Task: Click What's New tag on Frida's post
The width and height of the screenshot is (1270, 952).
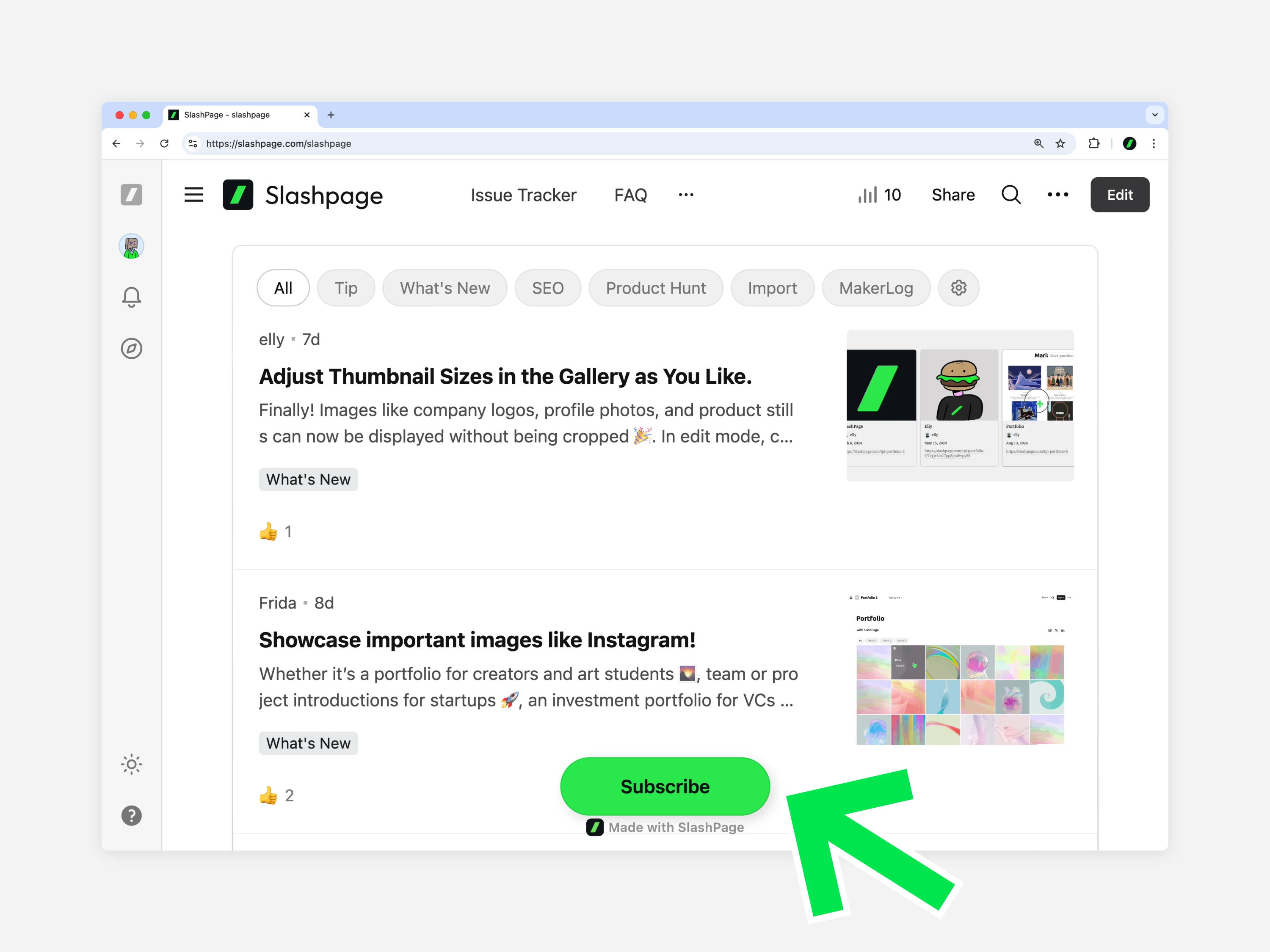Action: pos(308,743)
